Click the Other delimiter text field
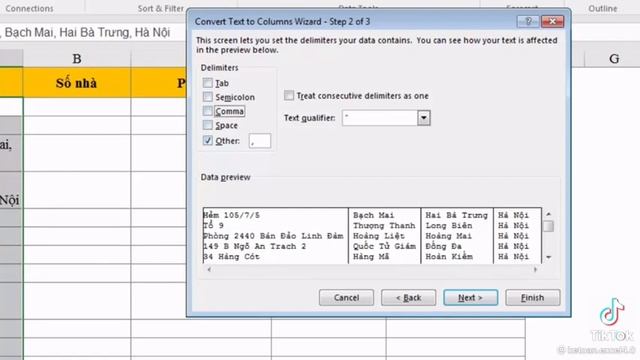The height and width of the screenshot is (360, 640). [x=260, y=141]
